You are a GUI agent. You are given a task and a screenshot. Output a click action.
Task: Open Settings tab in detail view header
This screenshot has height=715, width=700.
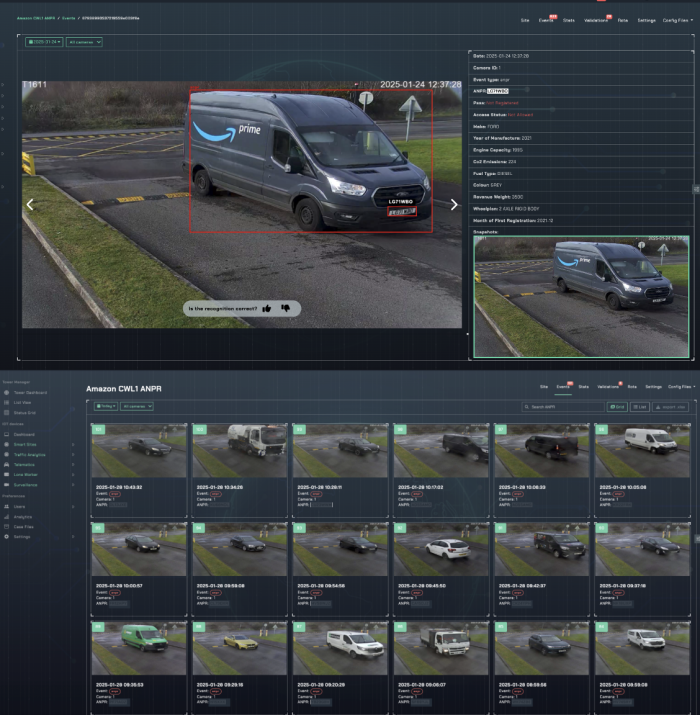[x=646, y=21]
